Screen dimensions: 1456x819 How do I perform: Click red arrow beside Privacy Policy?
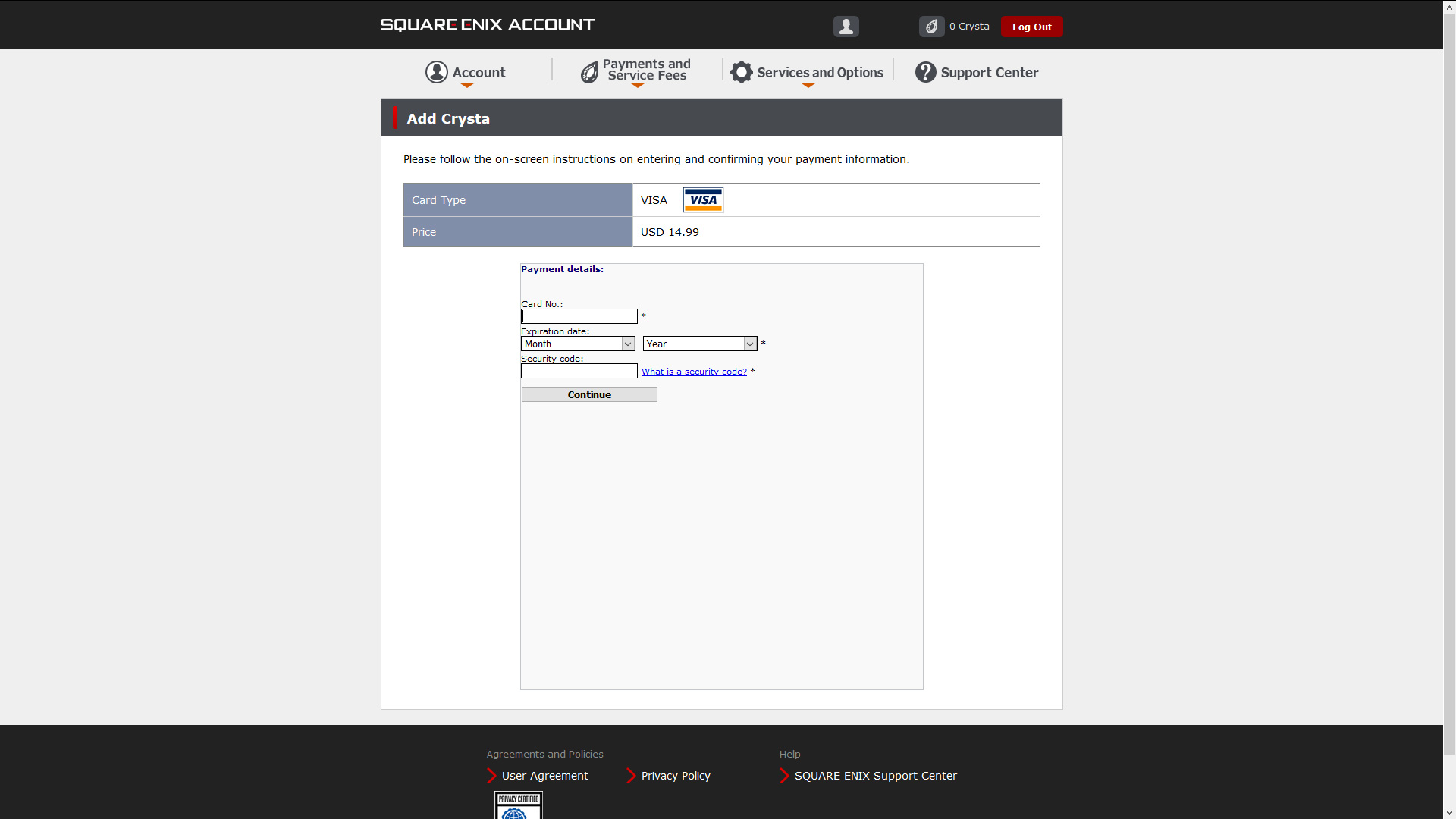[x=631, y=776]
